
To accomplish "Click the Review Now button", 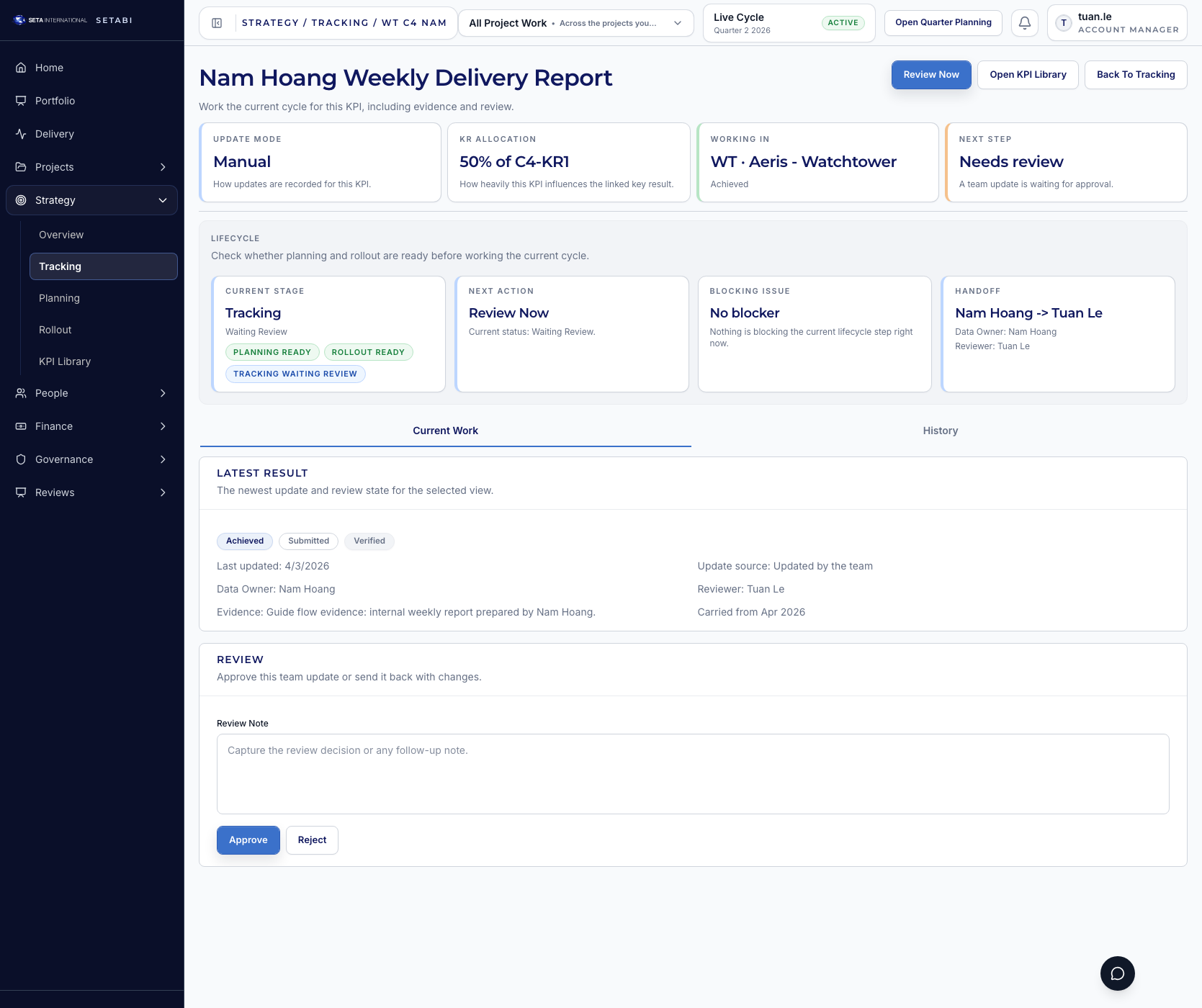I will click(x=931, y=74).
